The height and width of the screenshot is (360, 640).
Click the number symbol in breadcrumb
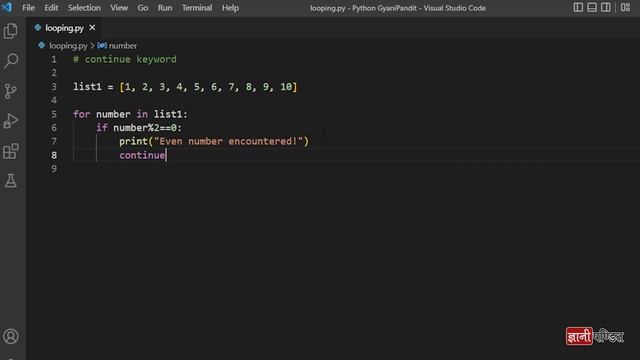click(123, 46)
